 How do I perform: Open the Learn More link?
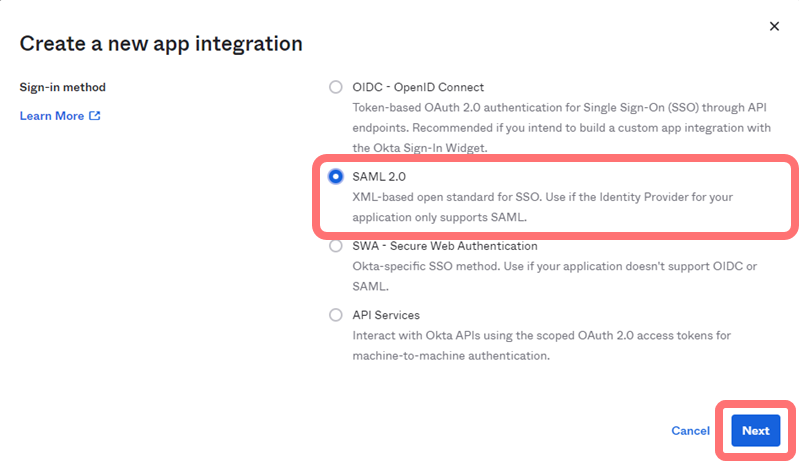click(x=52, y=116)
